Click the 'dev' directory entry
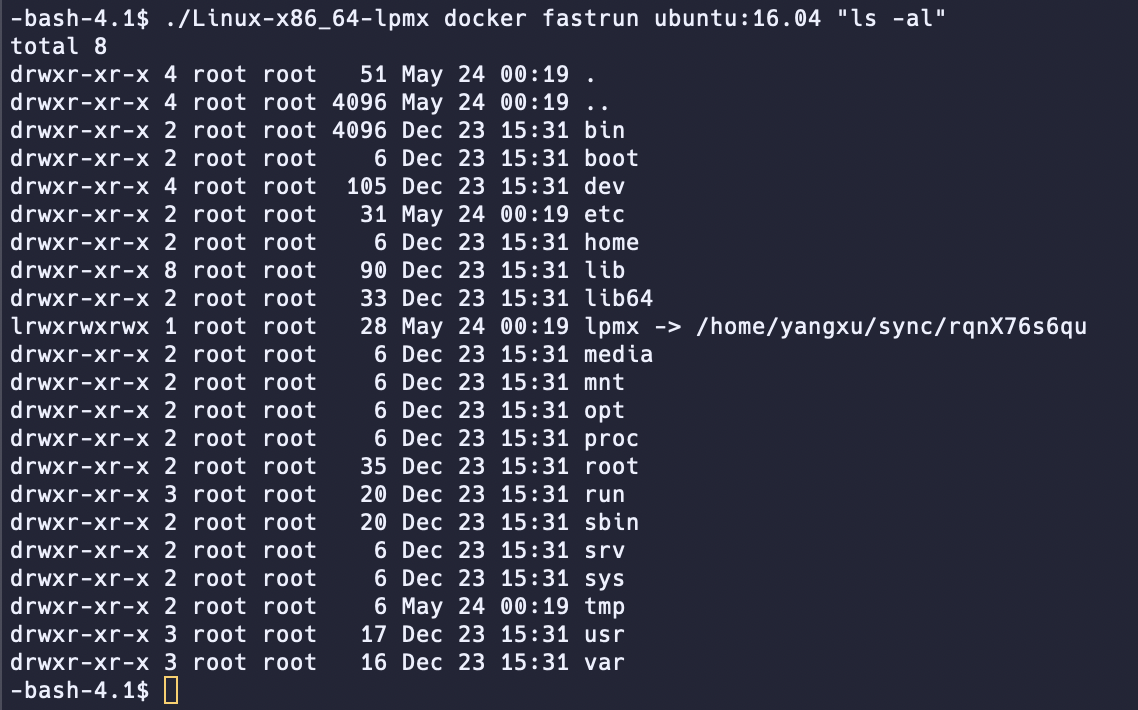The image size is (1138, 710). (604, 186)
